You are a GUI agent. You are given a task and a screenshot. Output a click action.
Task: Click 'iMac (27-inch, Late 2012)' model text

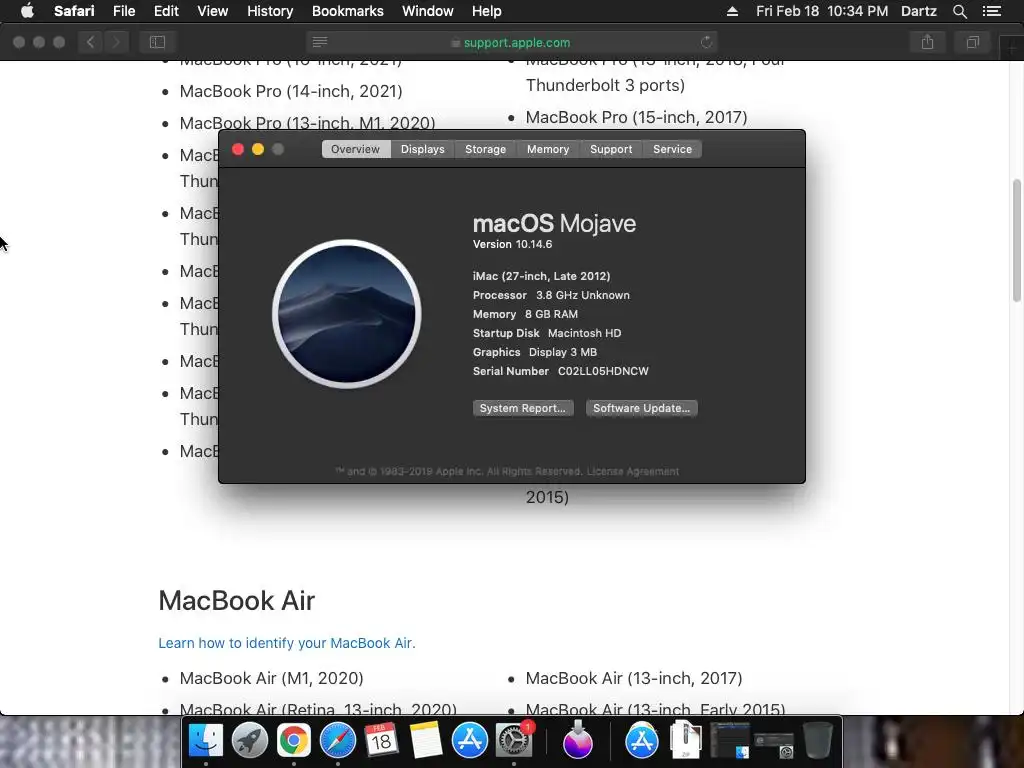click(541, 276)
